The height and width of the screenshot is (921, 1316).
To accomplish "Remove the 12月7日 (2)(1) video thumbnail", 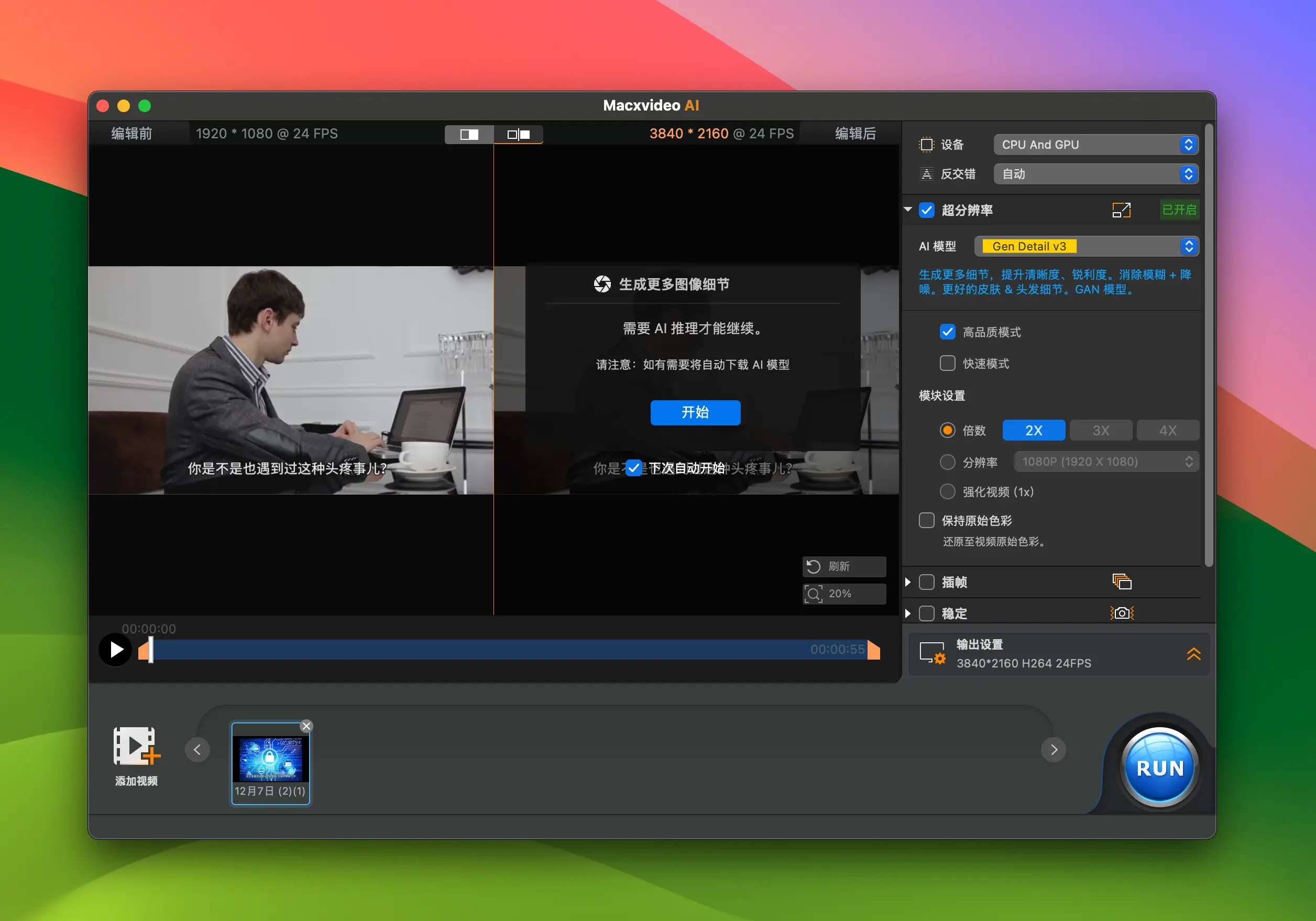I will pos(306,726).
